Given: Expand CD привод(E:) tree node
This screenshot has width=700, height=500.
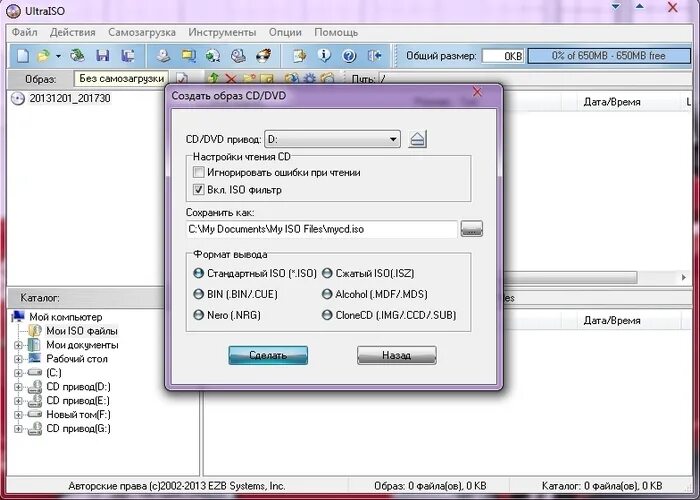Looking at the screenshot, I should (18, 401).
